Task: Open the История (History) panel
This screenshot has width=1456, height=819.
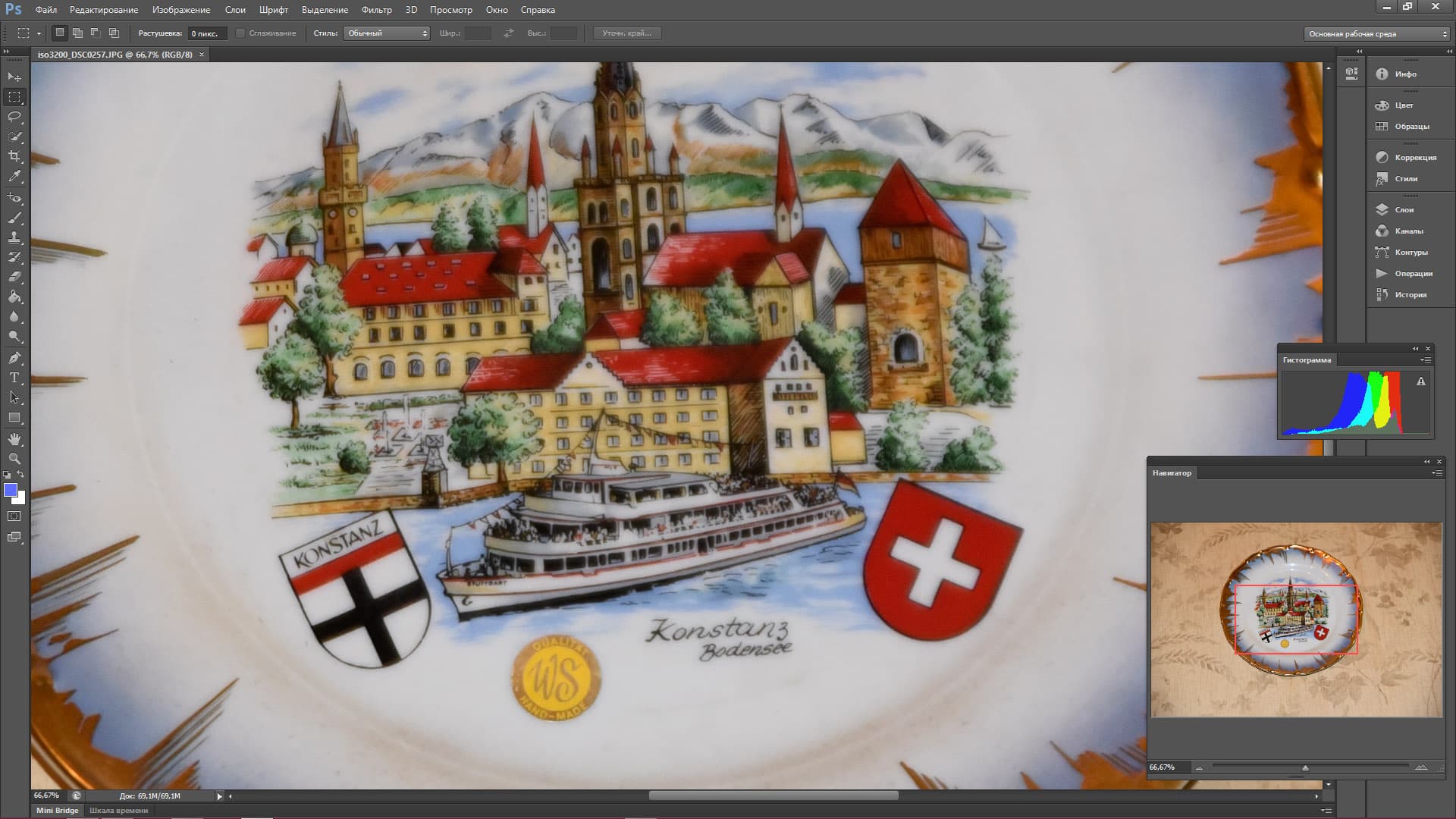Action: [x=1410, y=295]
